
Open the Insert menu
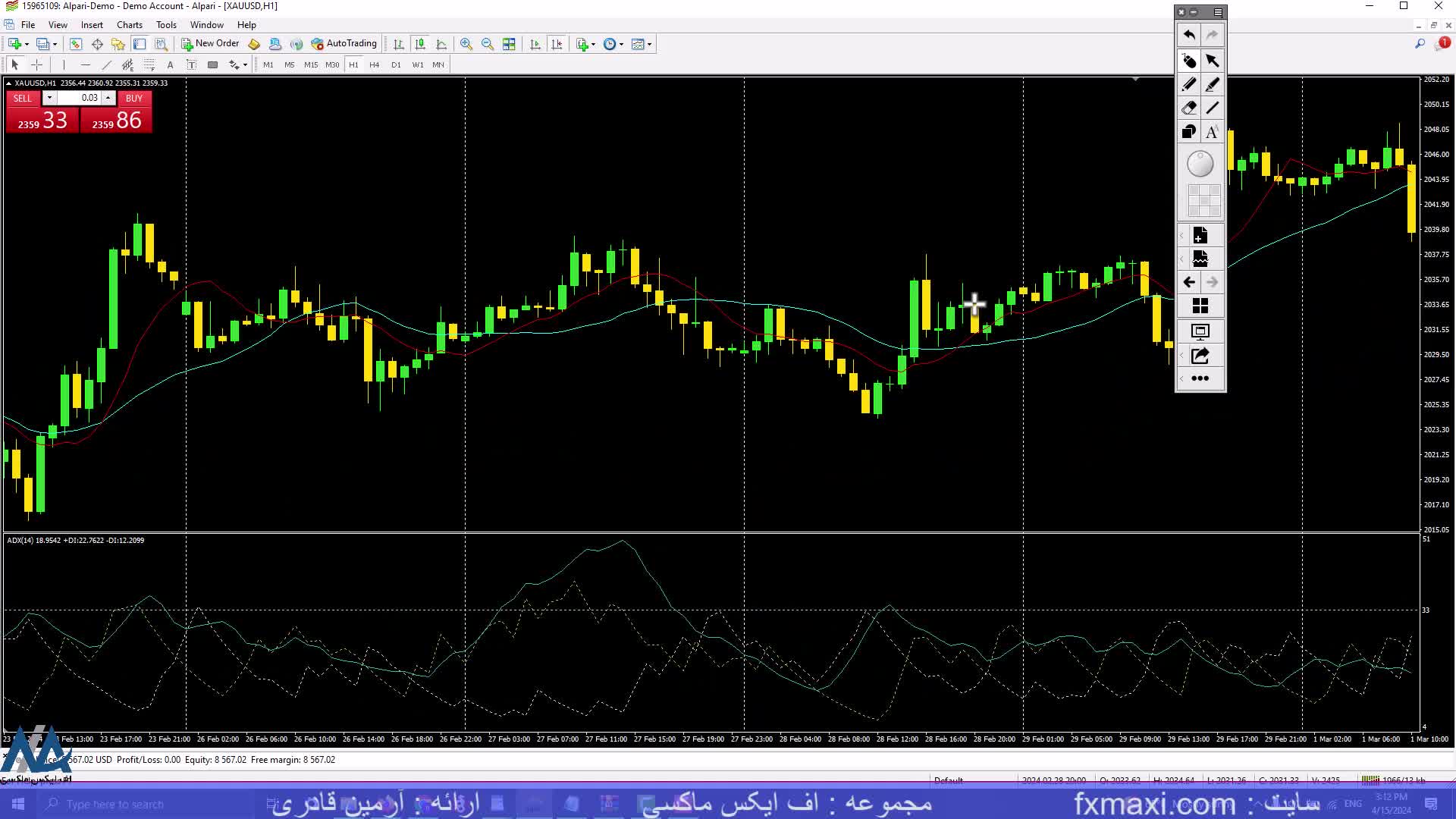click(92, 25)
